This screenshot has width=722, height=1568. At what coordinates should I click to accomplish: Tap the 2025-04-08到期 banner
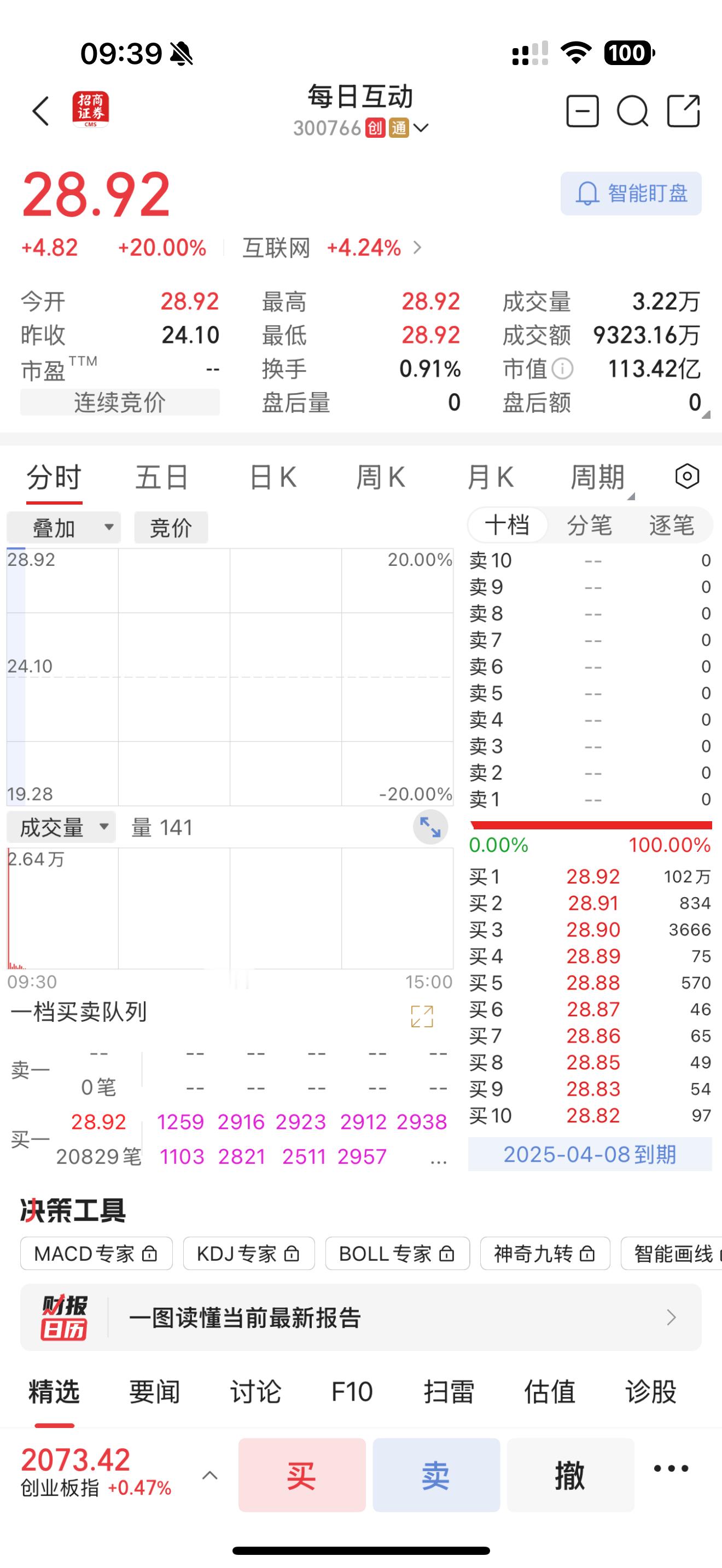pyautogui.click(x=590, y=1154)
